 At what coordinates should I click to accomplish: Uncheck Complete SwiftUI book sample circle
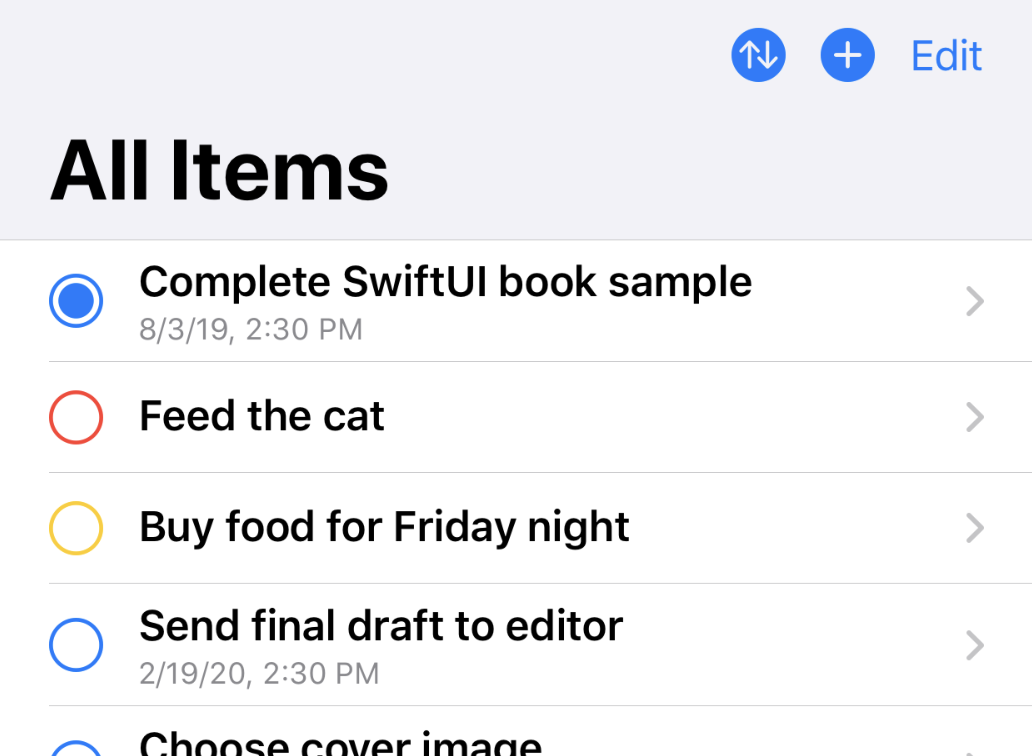[x=76, y=300]
